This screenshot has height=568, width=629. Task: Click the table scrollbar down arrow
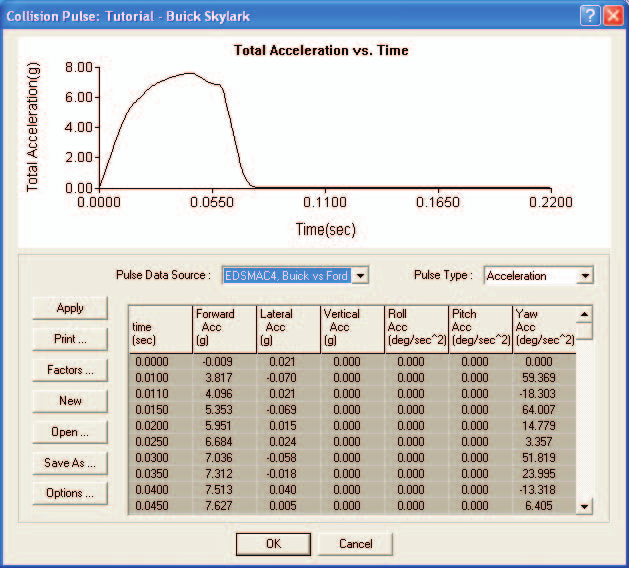click(x=584, y=506)
